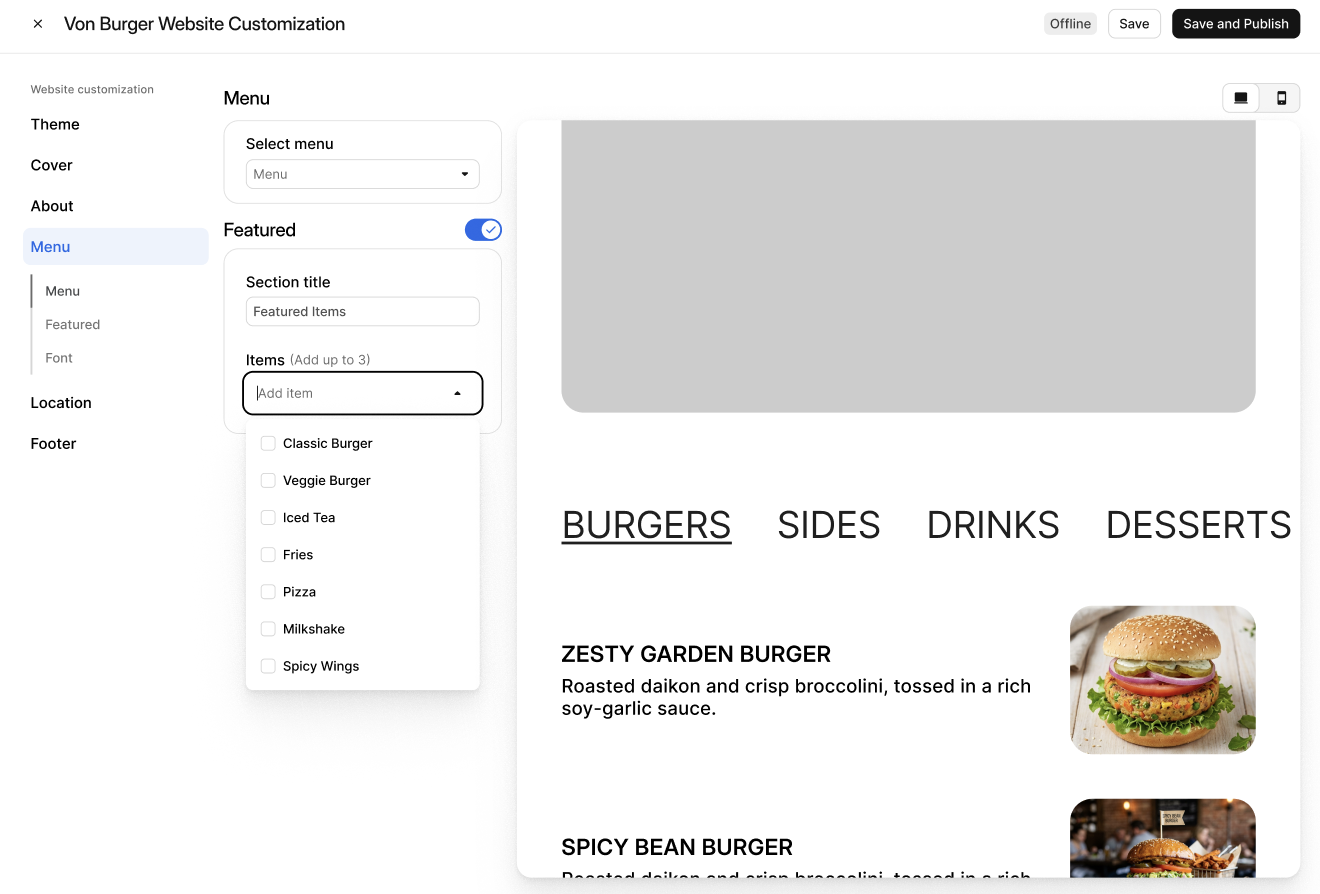Click the gray cover image placeholder

tap(908, 266)
